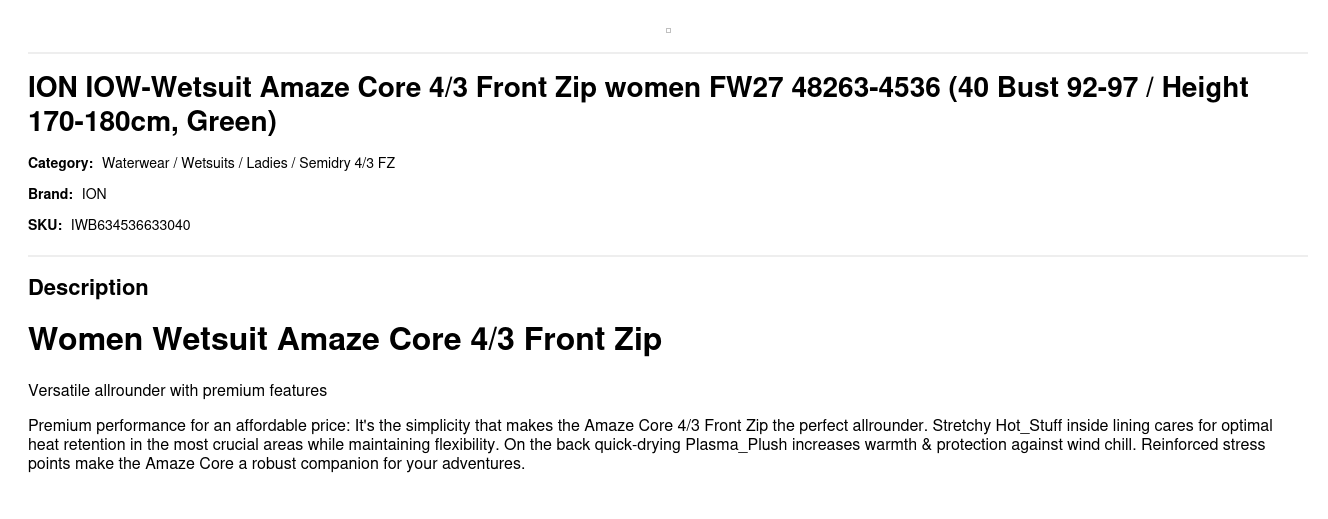Click the Brand: label
The image size is (1328, 519).
coord(50,194)
